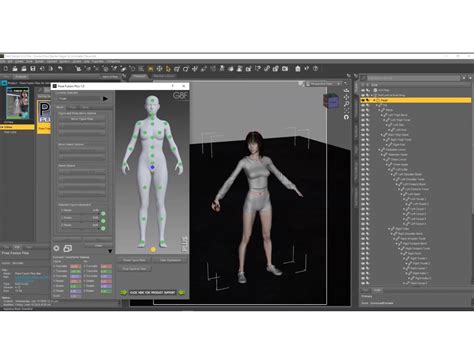Hide the Hip bone via eye icon

pyautogui.click(x=363, y=105)
